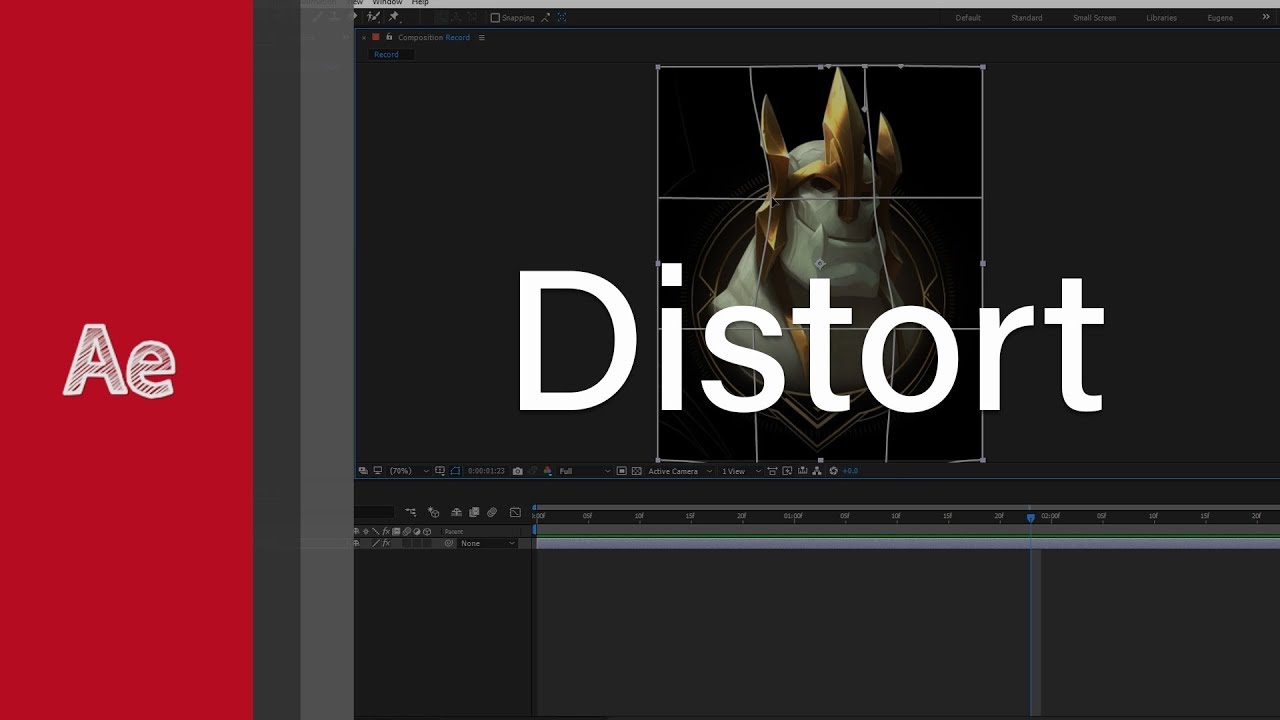
Task: Click the reset exposure icon
Action: 834,471
